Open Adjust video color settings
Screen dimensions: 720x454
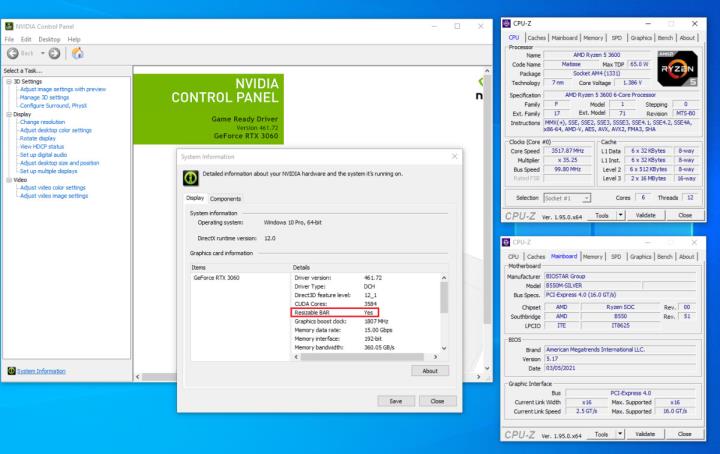coord(52,187)
